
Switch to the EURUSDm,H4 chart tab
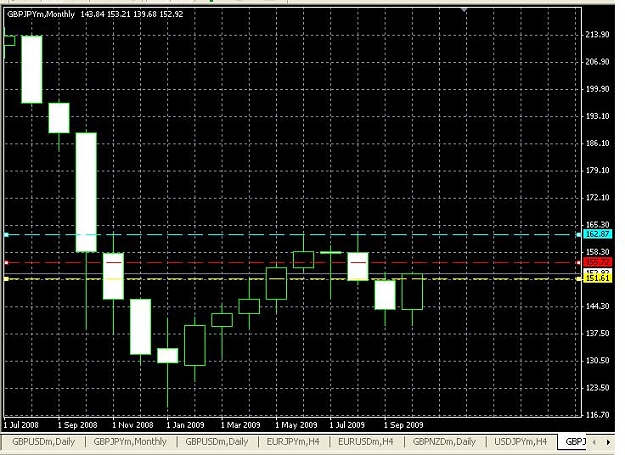coord(366,441)
